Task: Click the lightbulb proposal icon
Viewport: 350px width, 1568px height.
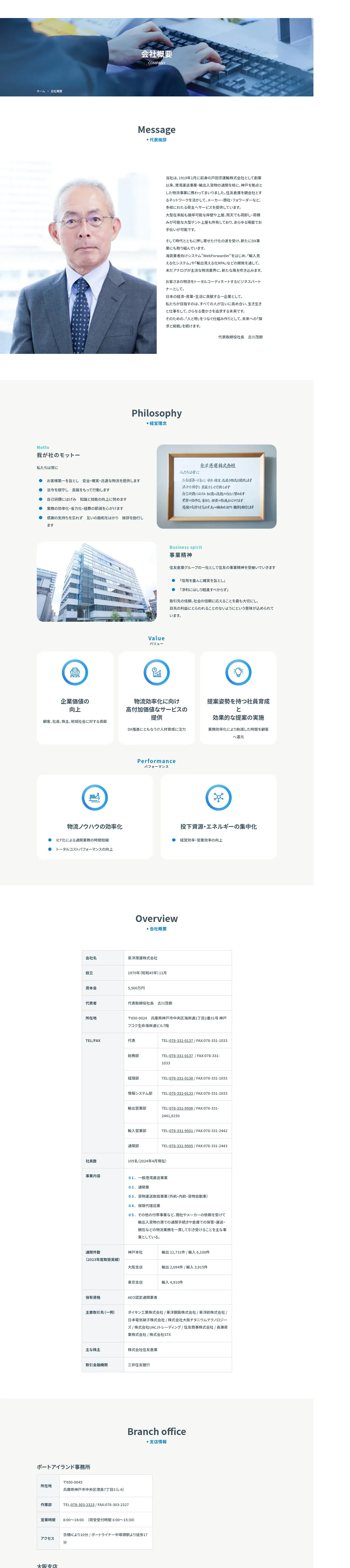Action: point(238,673)
